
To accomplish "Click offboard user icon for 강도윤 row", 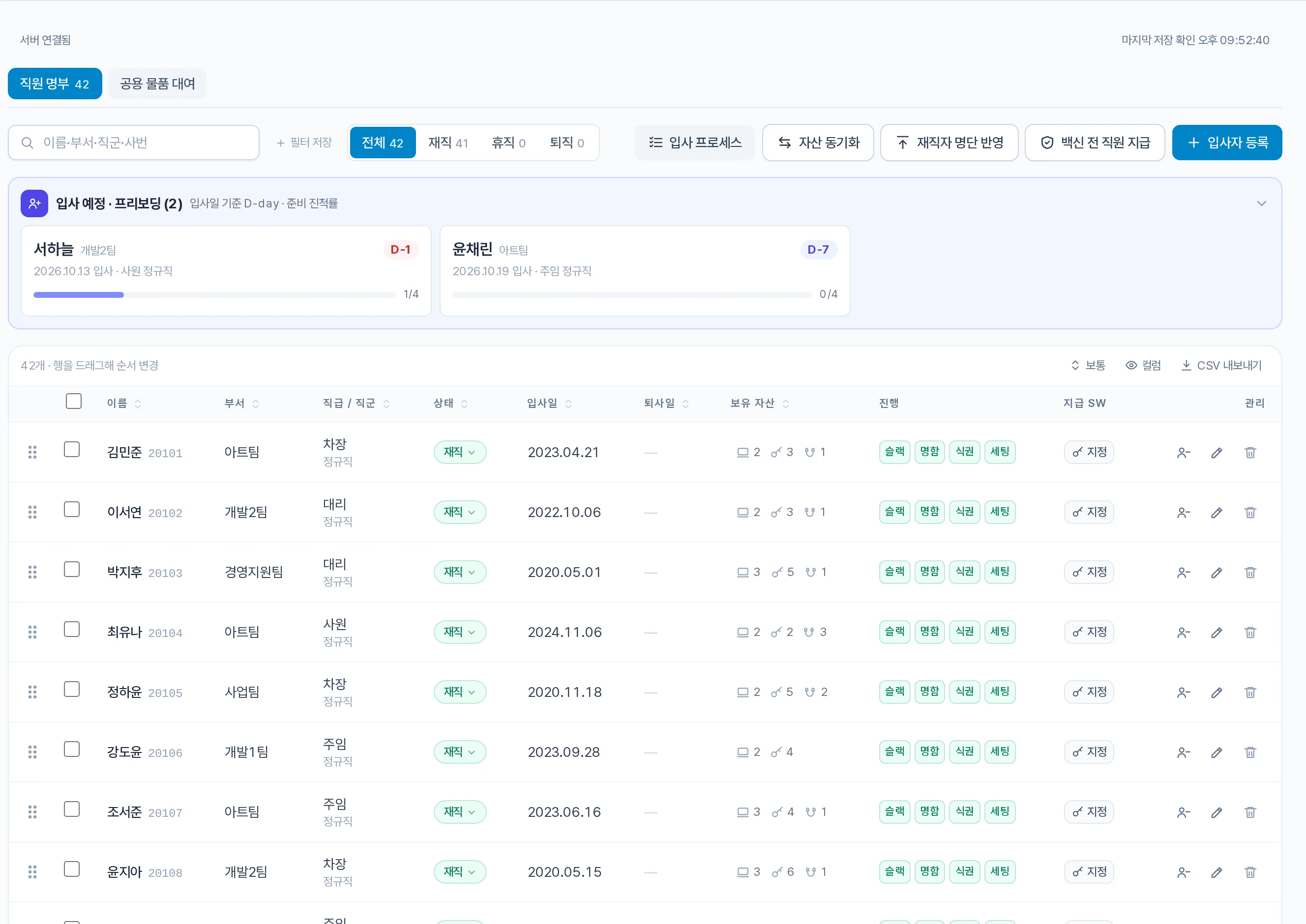I will (x=1183, y=752).
